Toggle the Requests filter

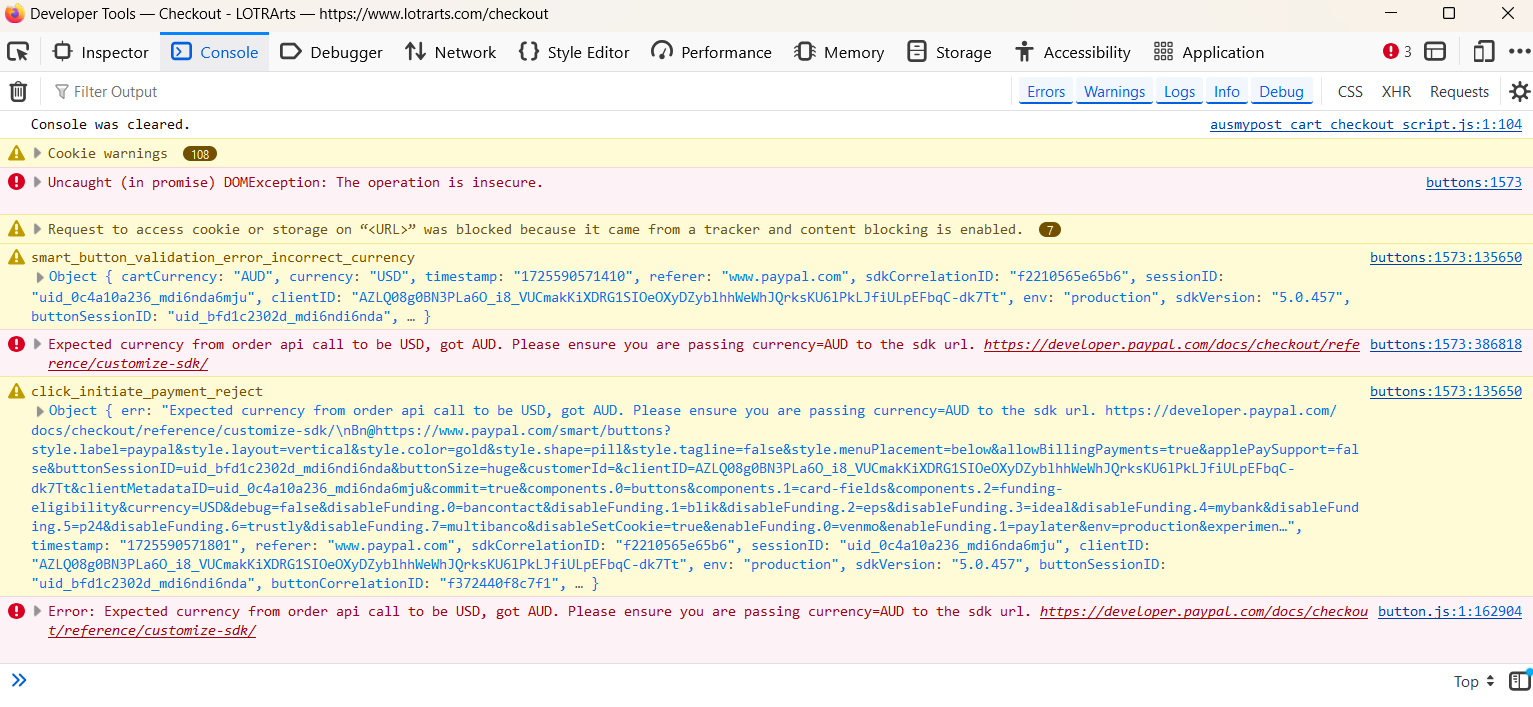point(1459,92)
